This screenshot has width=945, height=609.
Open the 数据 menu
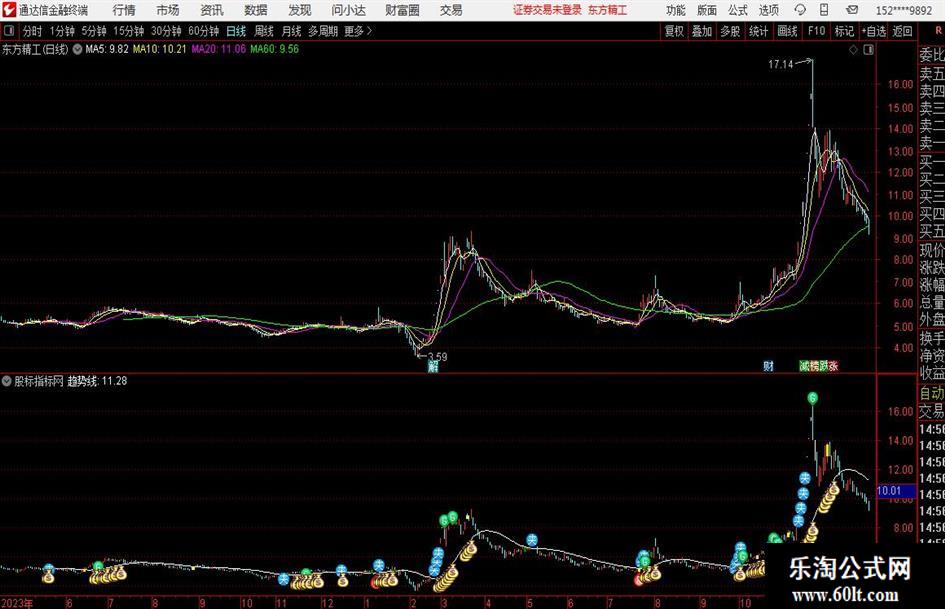tap(256, 10)
